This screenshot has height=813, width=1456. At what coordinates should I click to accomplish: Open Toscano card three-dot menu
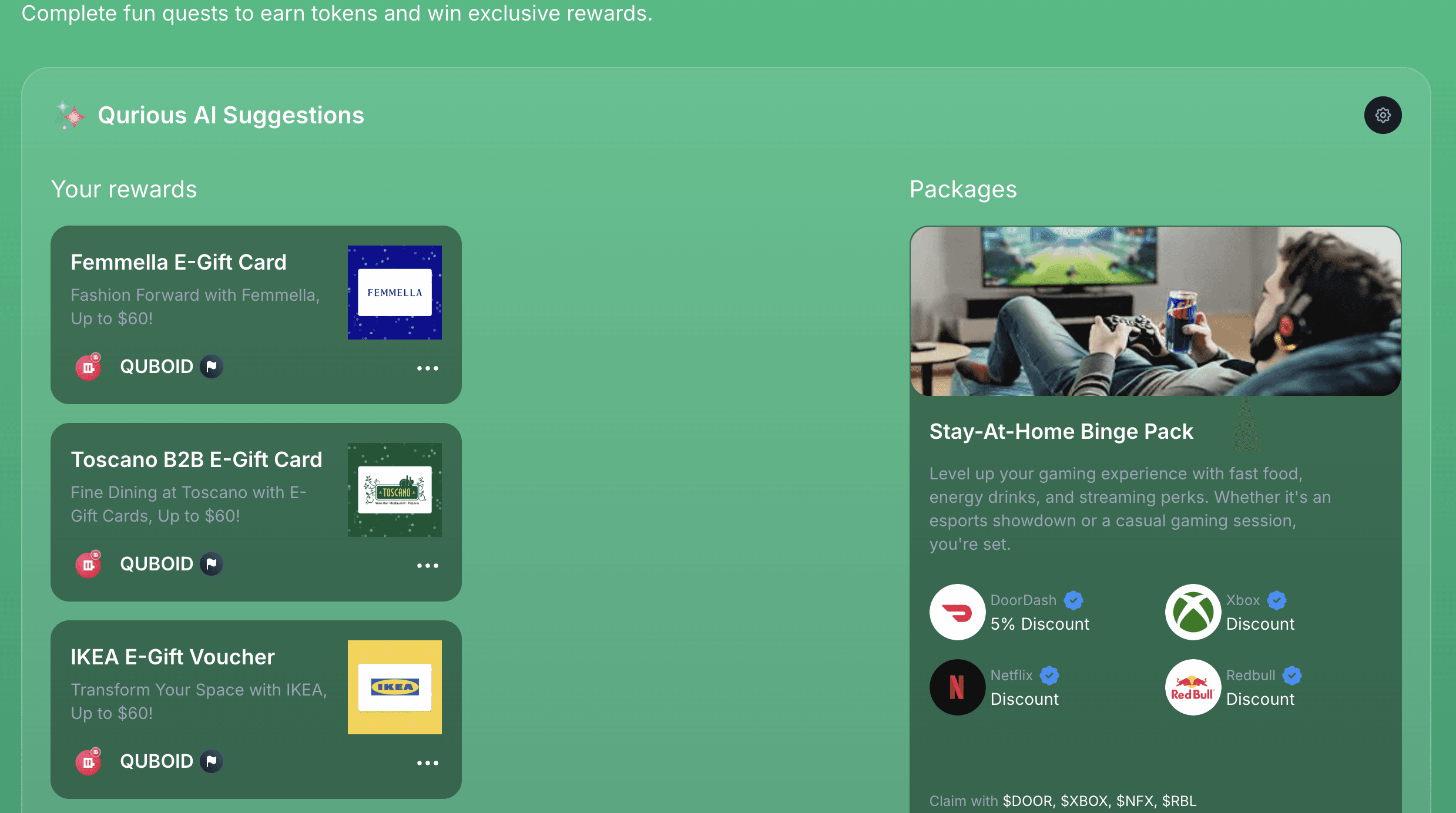pyautogui.click(x=427, y=566)
